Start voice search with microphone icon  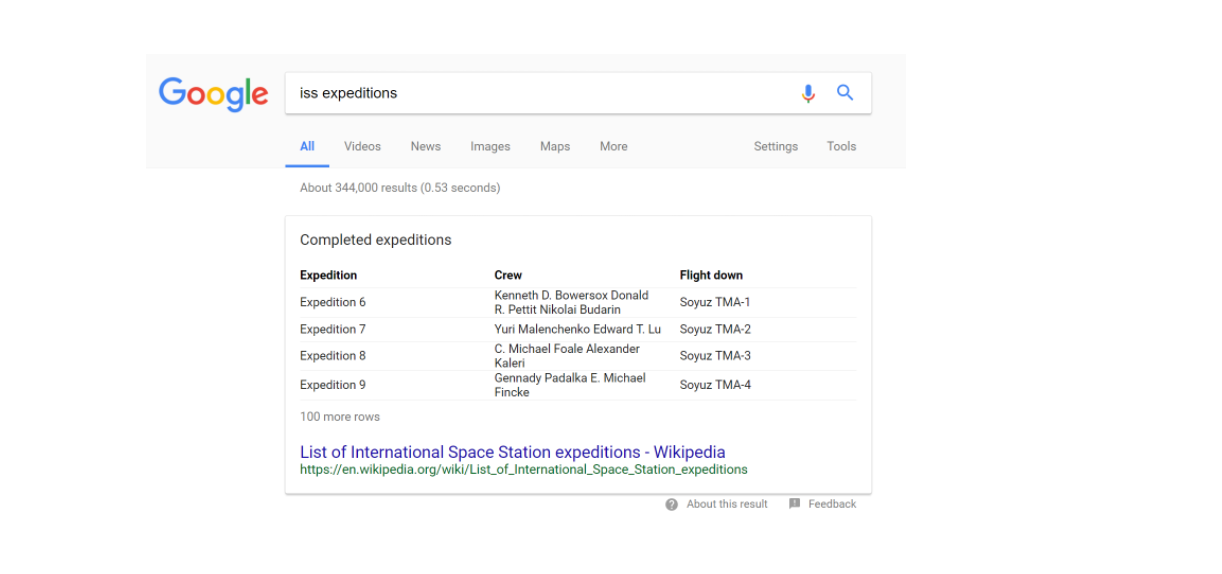[x=808, y=93]
